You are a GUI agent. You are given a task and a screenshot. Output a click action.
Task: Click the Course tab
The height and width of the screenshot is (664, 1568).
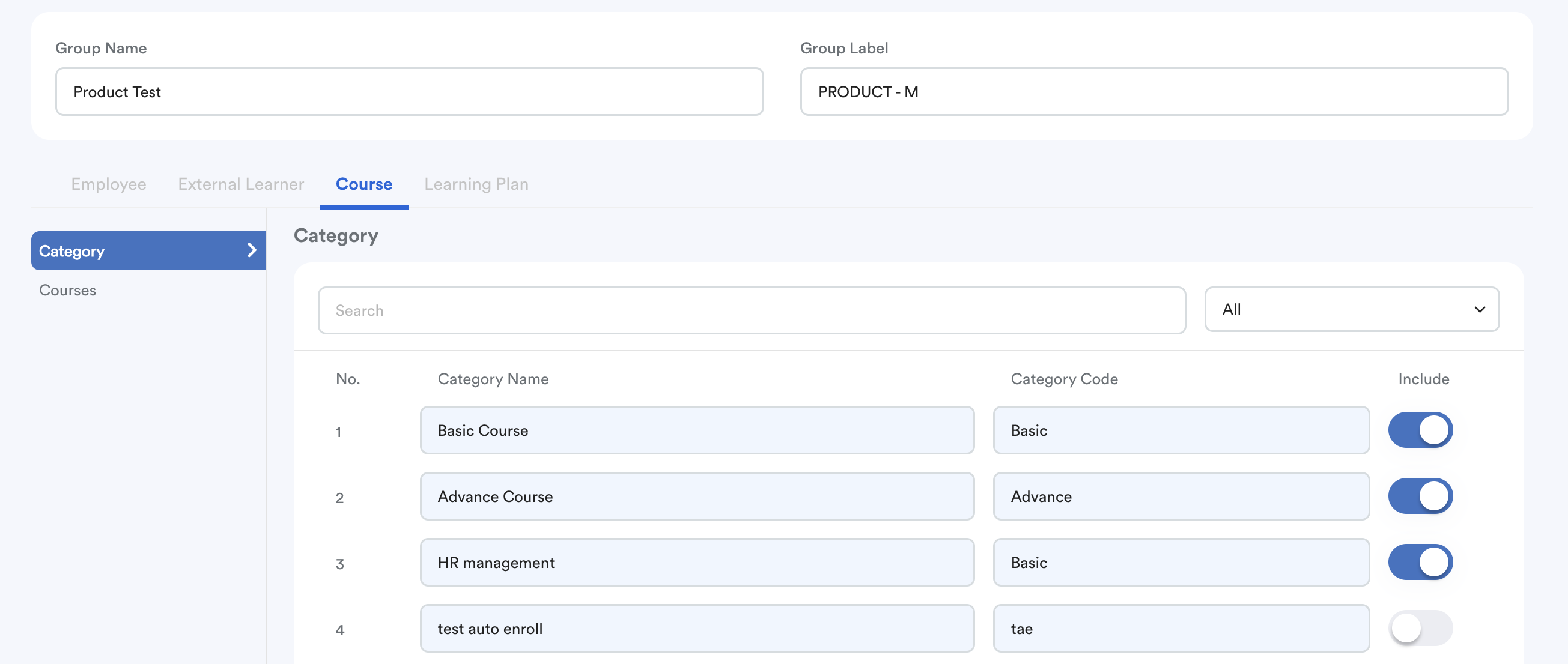(364, 184)
